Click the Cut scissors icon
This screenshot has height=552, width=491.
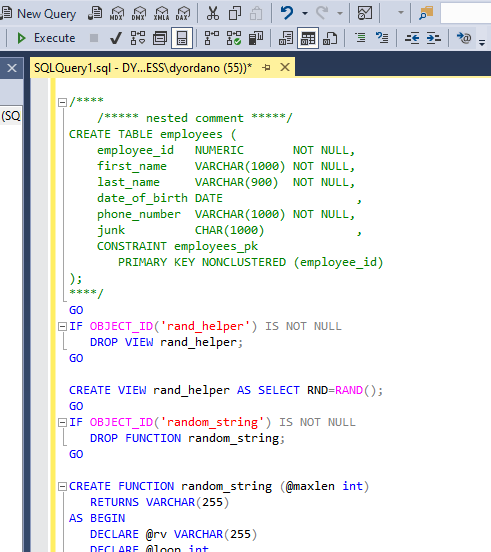[213, 13]
